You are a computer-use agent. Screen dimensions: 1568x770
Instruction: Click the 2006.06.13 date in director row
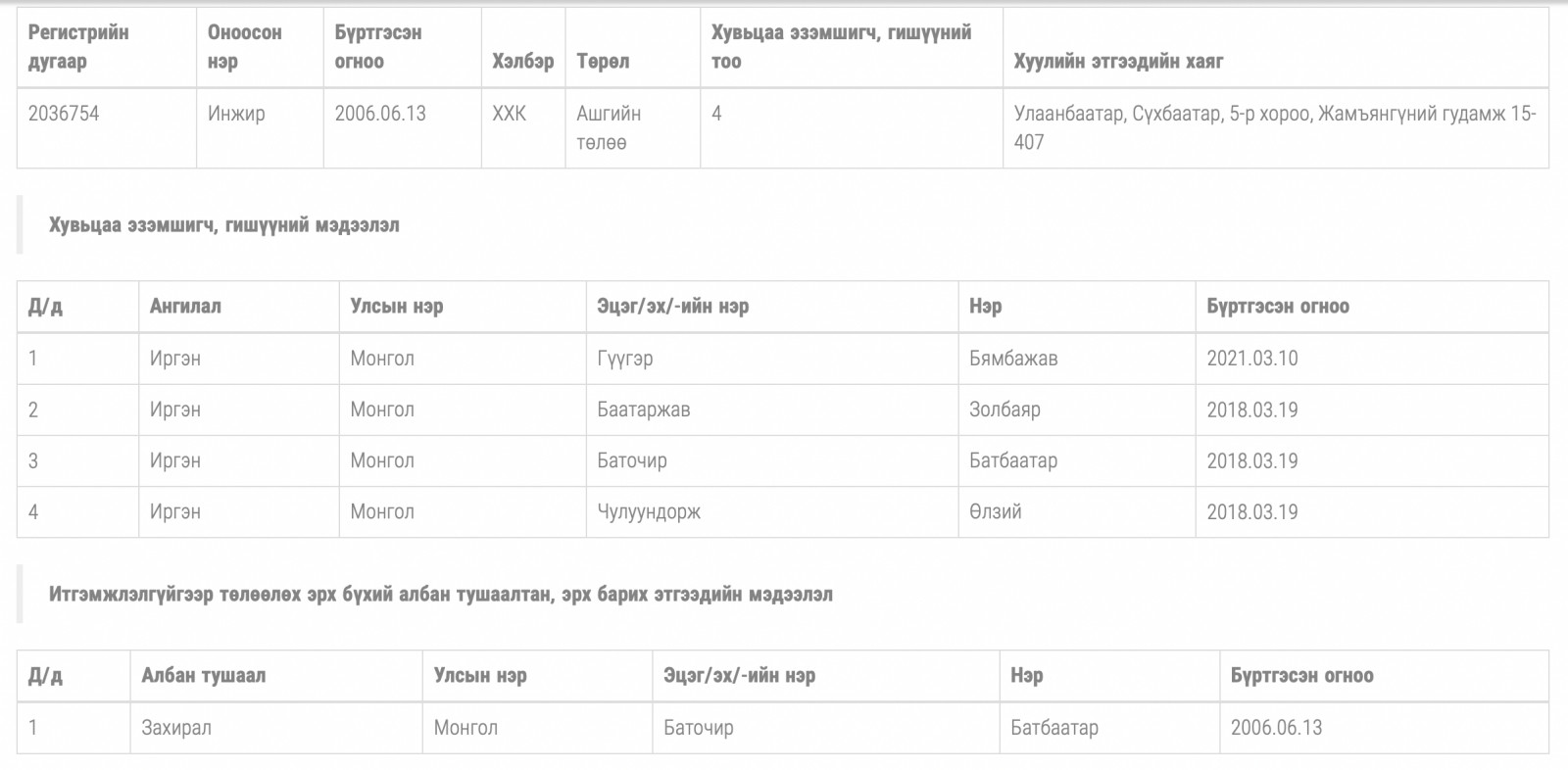tap(1277, 728)
